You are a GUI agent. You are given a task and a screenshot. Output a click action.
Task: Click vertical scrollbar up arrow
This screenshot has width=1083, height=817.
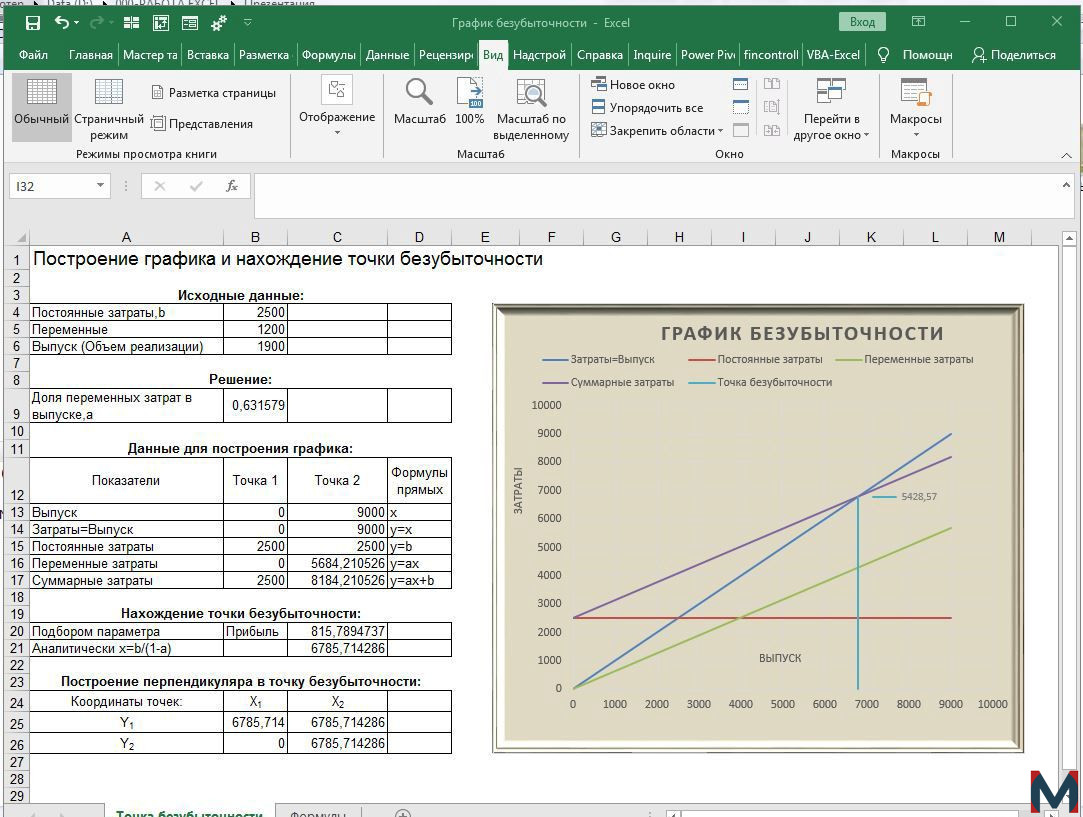pos(1069,239)
